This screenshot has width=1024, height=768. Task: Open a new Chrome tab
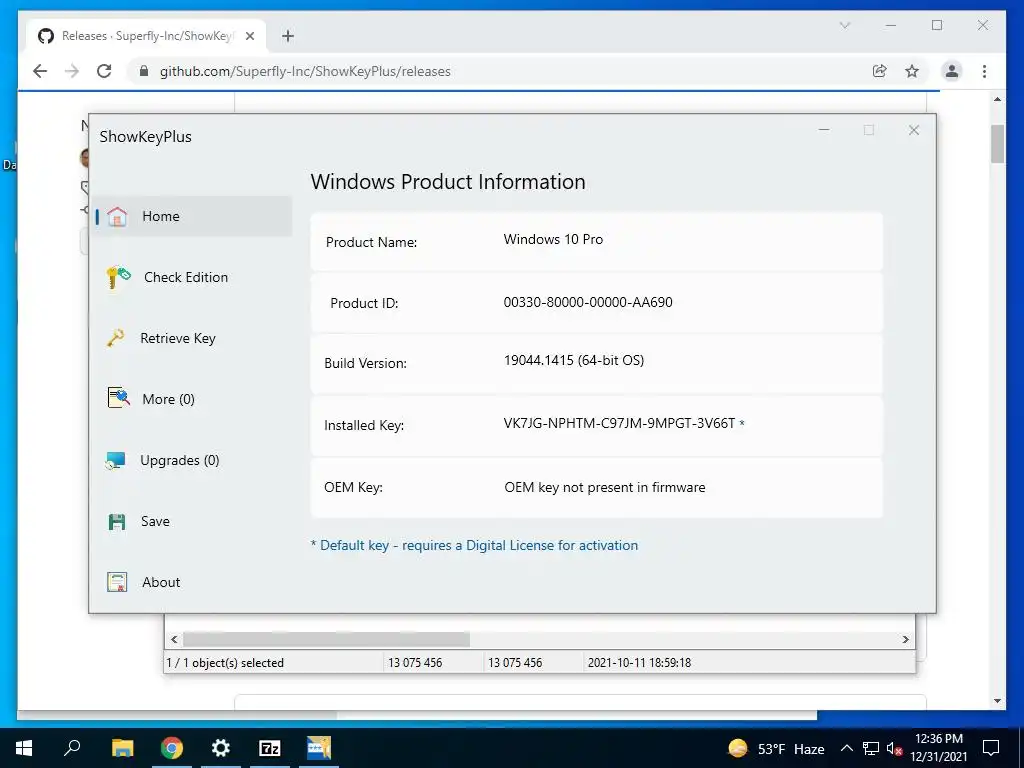coord(288,36)
